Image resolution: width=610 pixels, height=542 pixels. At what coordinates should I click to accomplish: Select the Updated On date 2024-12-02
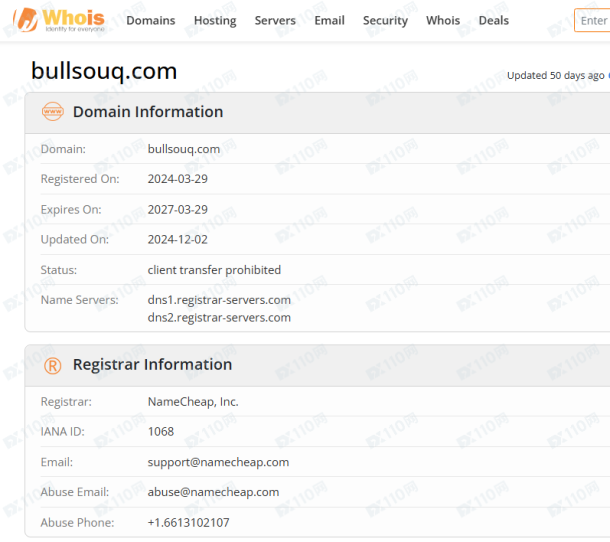pos(177,240)
